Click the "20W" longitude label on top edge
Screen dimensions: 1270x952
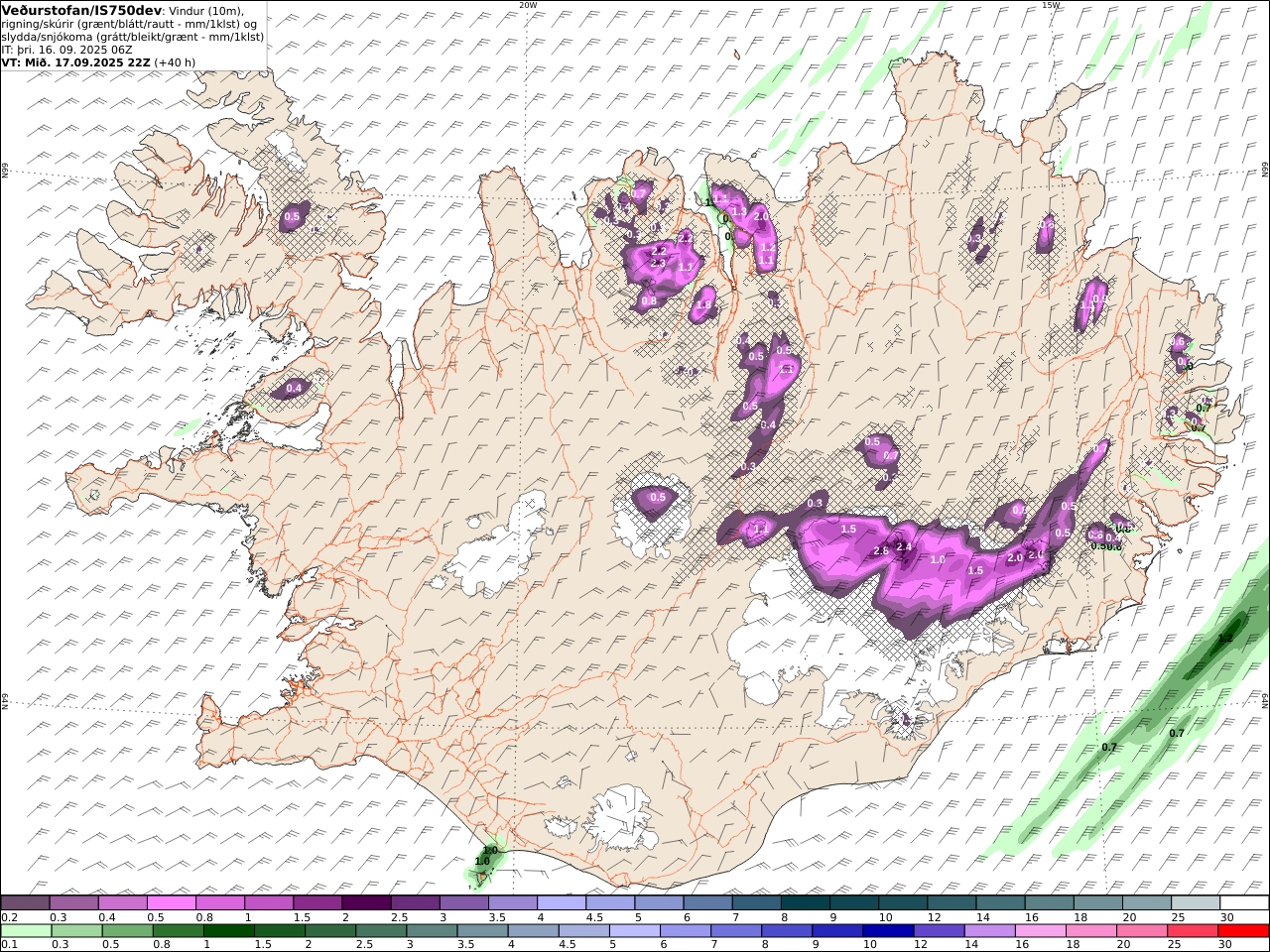528,5
